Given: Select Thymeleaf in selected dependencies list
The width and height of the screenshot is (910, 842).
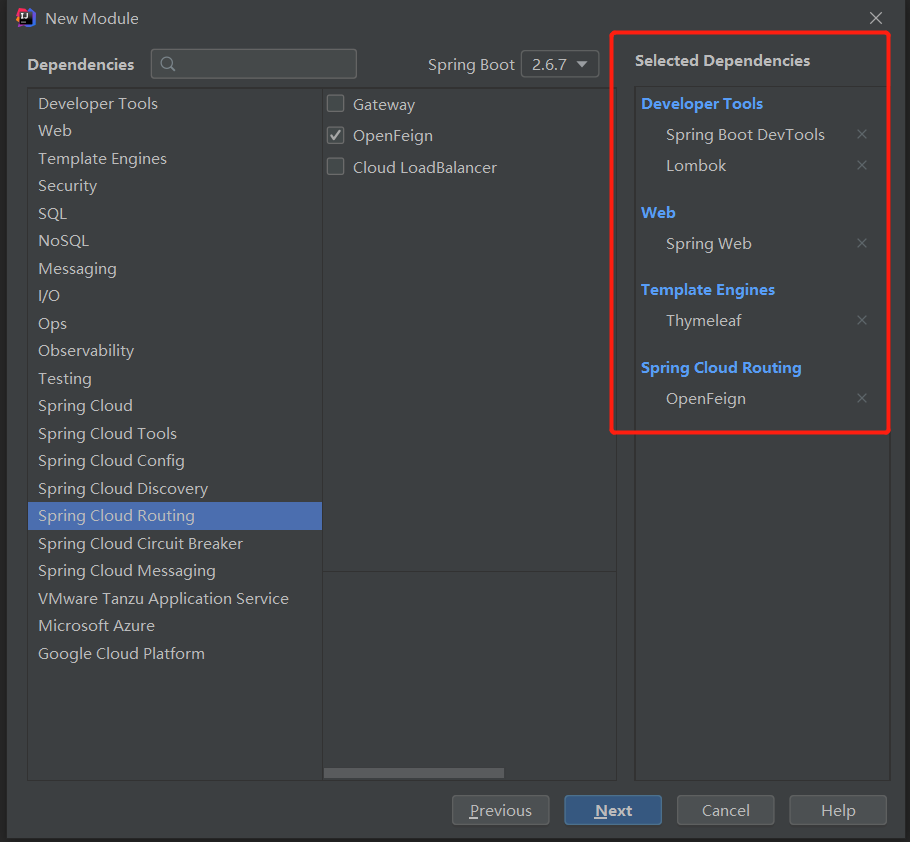Looking at the screenshot, I should click(703, 320).
